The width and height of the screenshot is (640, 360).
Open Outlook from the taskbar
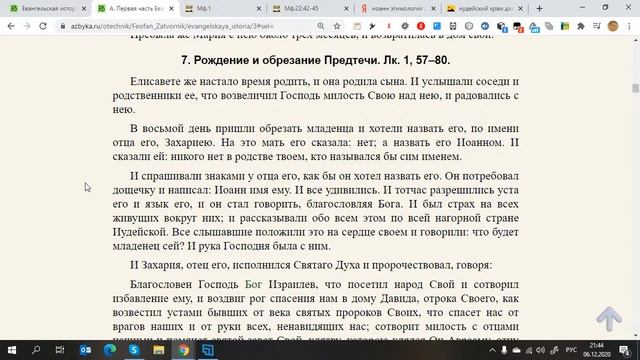click(x=85, y=350)
